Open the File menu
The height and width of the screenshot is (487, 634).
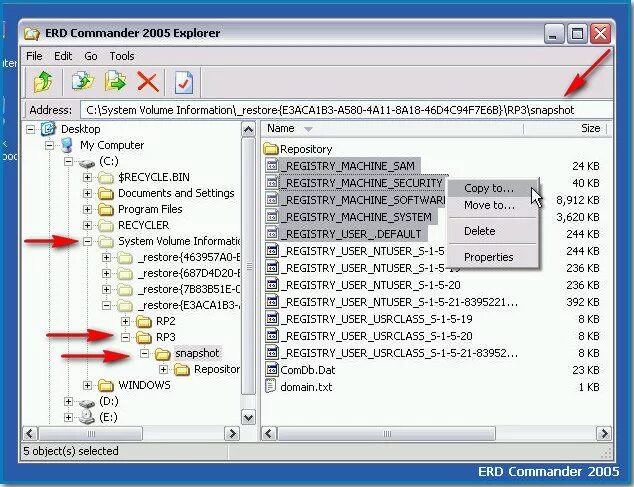pos(34,56)
